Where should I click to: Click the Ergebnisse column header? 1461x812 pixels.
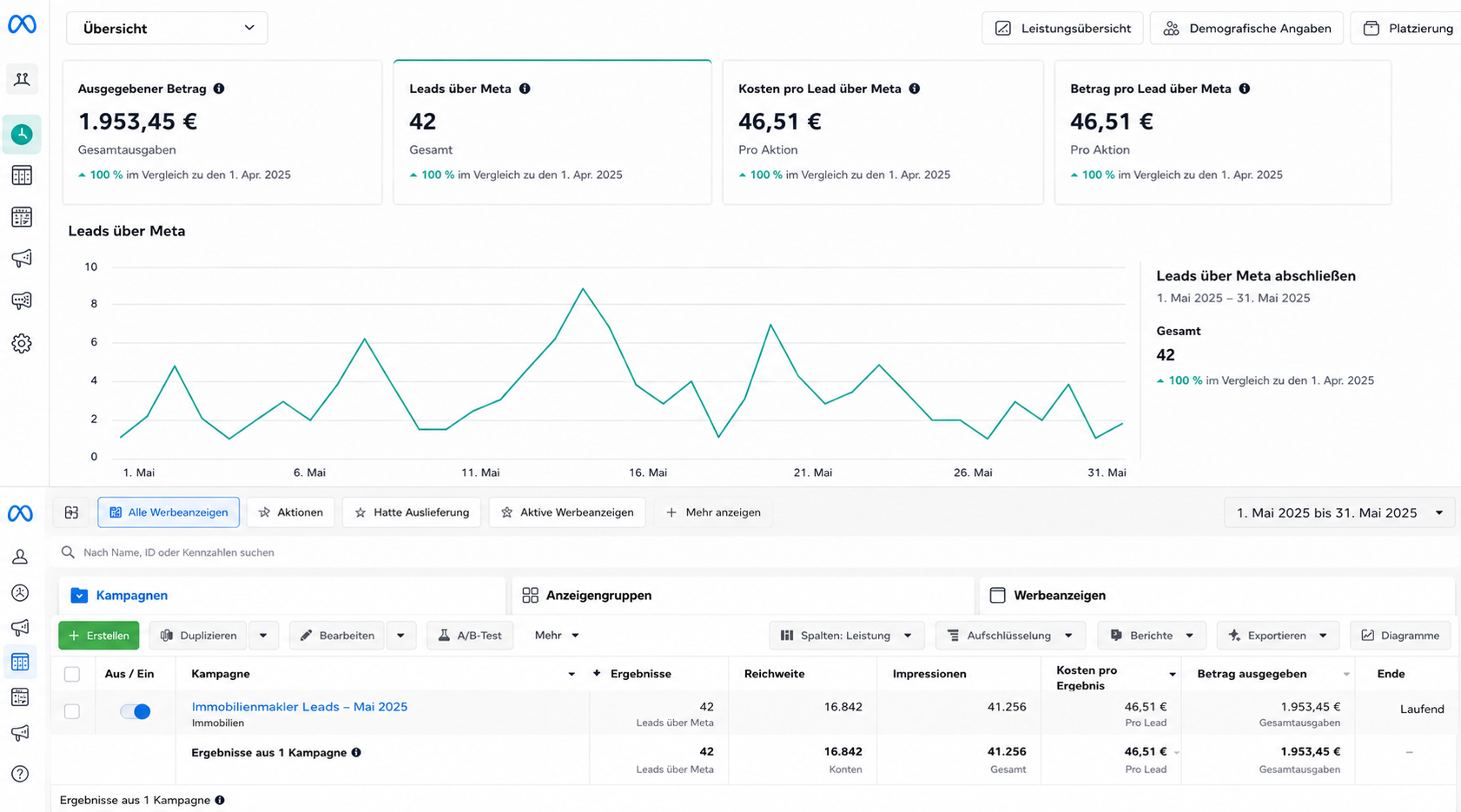pos(641,674)
